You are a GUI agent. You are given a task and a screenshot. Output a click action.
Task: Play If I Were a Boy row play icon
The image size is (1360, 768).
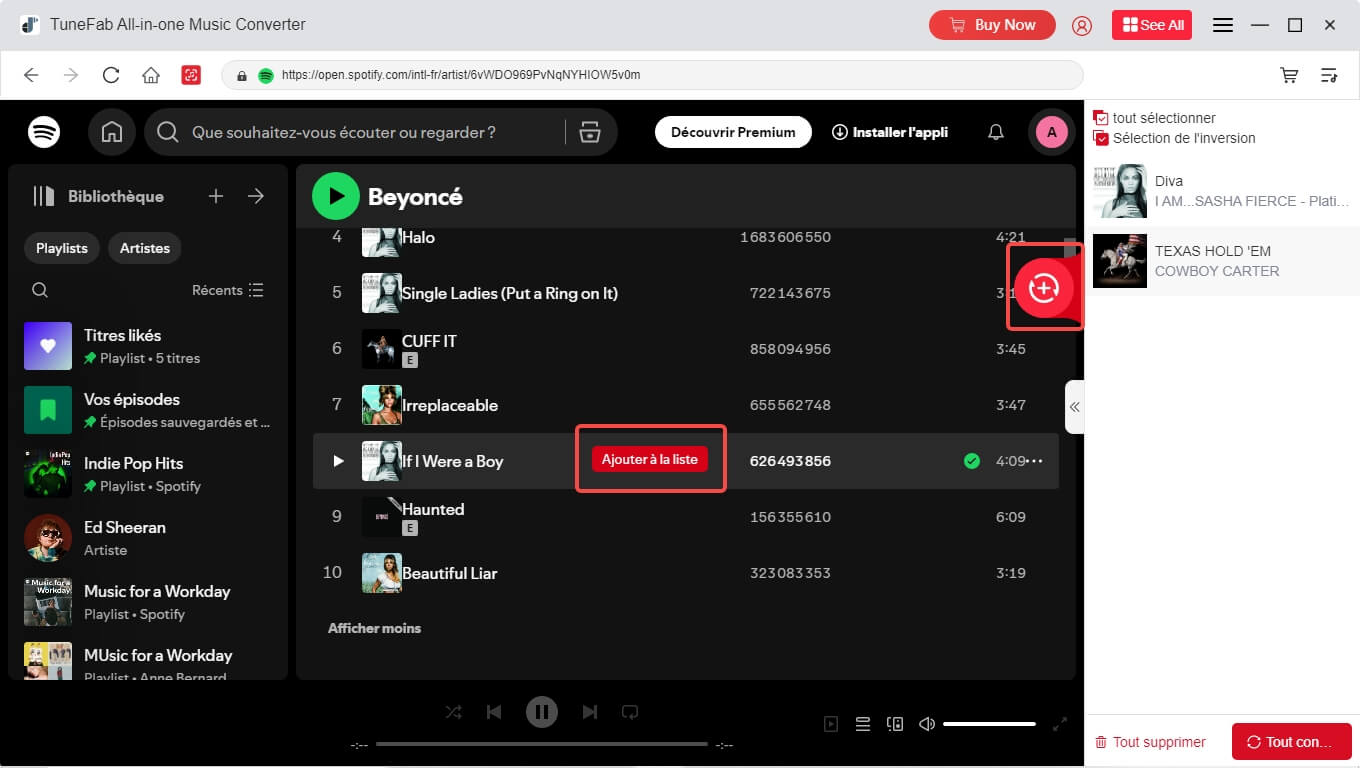338,461
